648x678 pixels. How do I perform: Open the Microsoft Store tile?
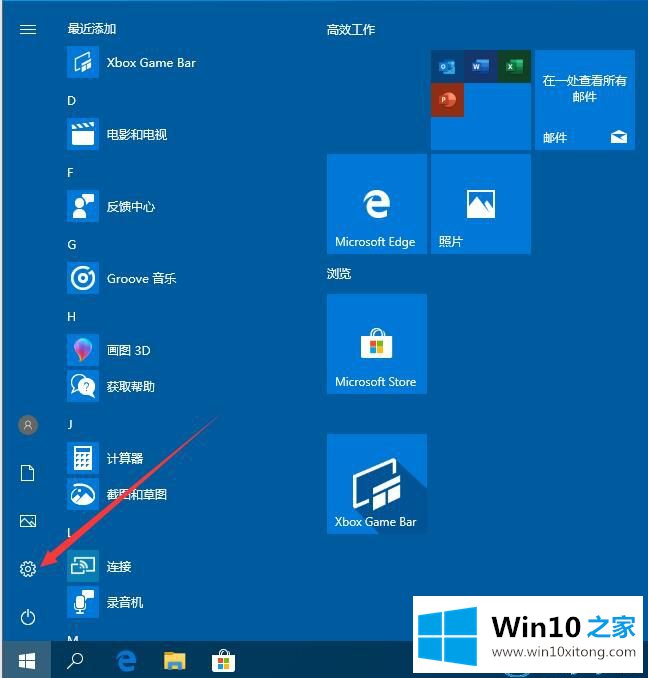tap(377, 344)
